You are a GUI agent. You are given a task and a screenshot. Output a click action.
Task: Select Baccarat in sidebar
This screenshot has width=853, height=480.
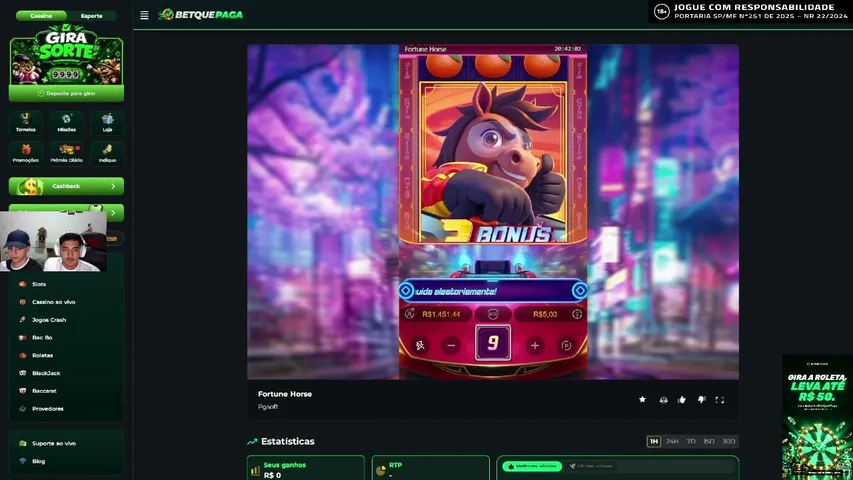click(x=44, y=391)
